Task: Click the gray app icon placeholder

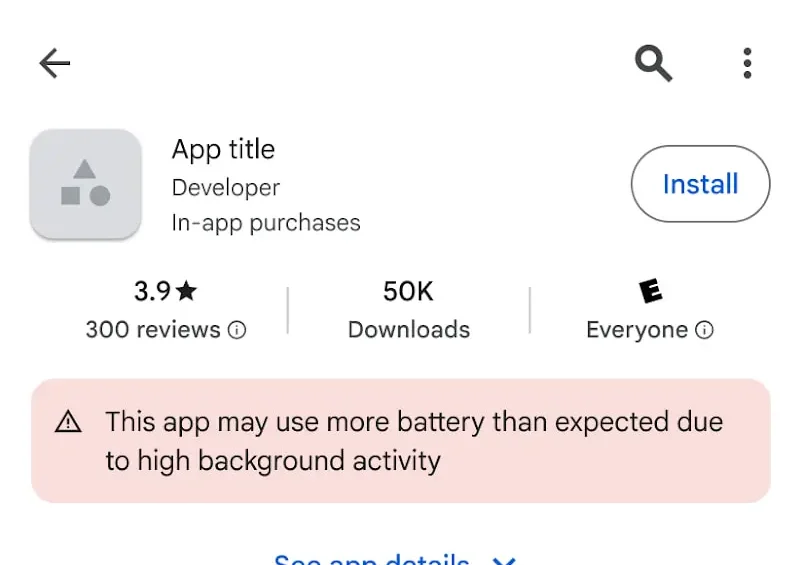Action: coord(86,184)
